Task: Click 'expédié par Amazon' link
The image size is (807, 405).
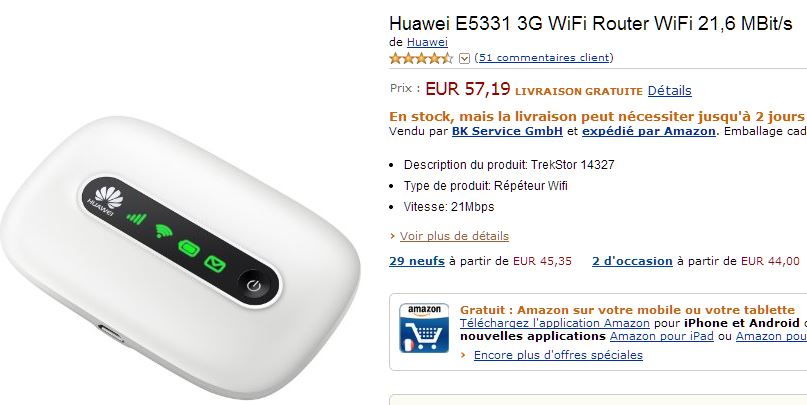Action: point(648,131)
